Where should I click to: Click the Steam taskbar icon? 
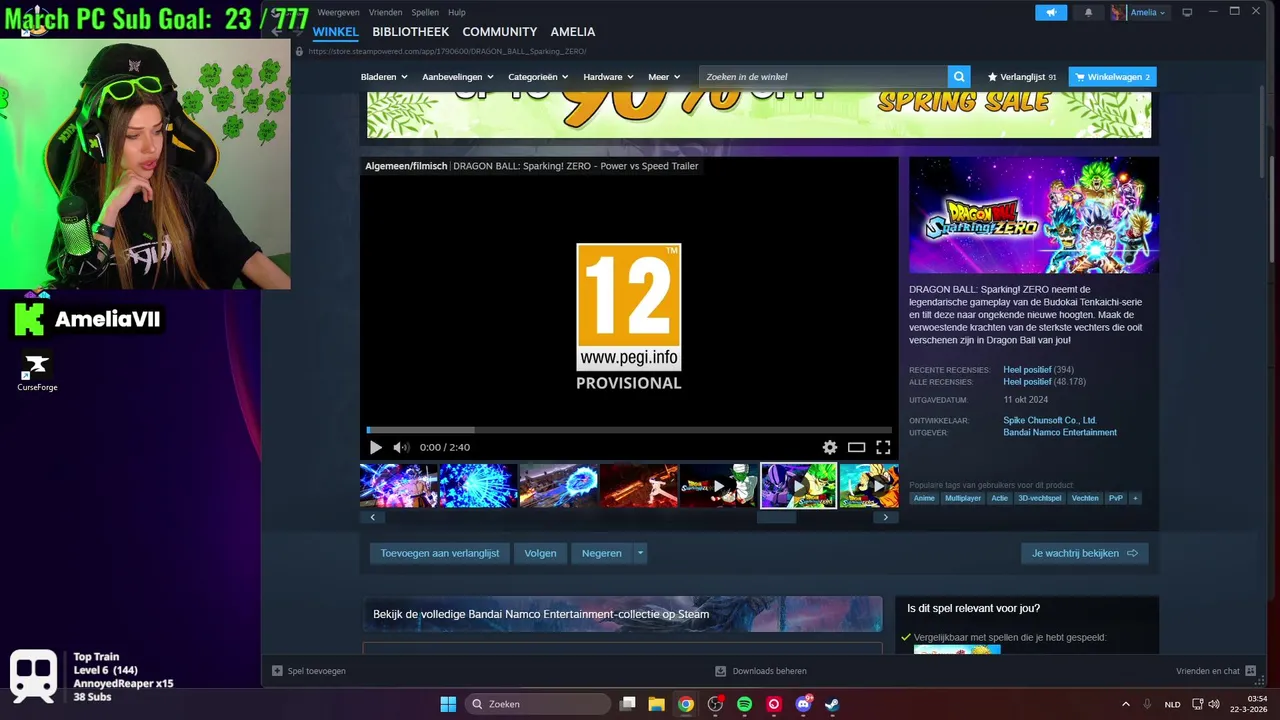832,704
